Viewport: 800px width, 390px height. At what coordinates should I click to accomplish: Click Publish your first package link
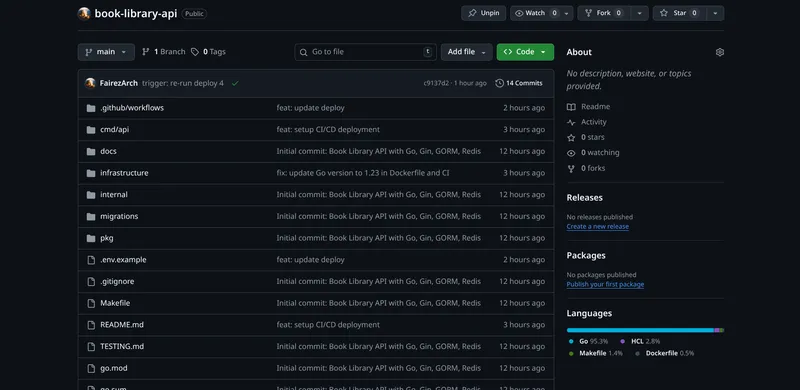605,284
